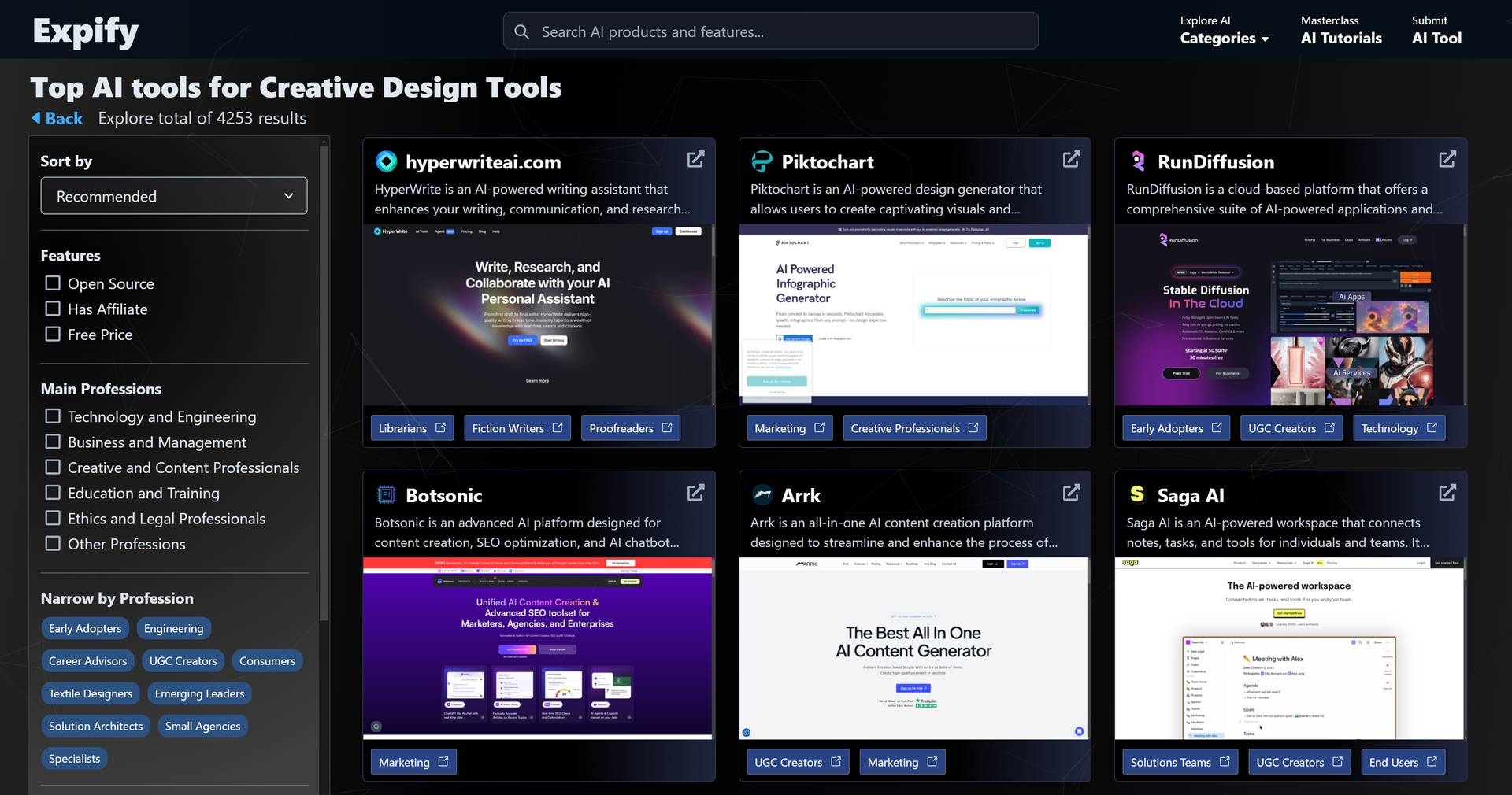The width and height of the screenshot is (1512, 795).
Task: Filter by Textile Designers chip
Action: [91, 693]
